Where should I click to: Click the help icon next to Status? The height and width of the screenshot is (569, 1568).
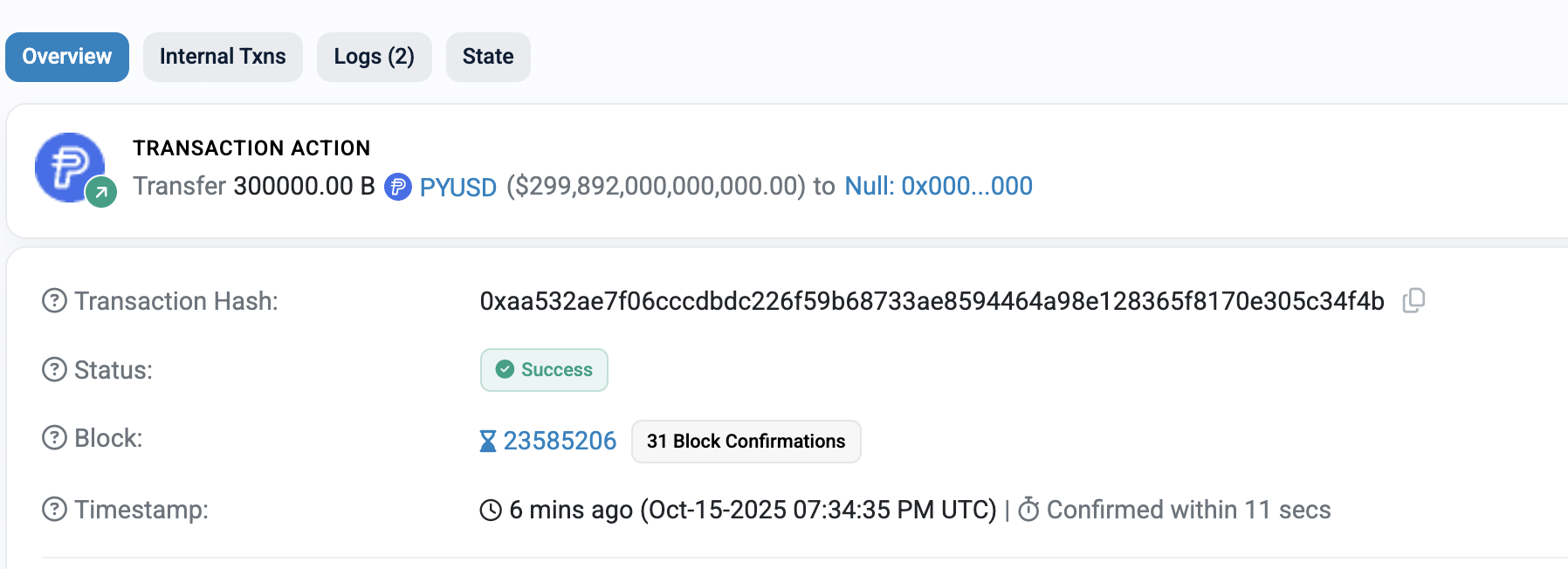tap(54, 370)
